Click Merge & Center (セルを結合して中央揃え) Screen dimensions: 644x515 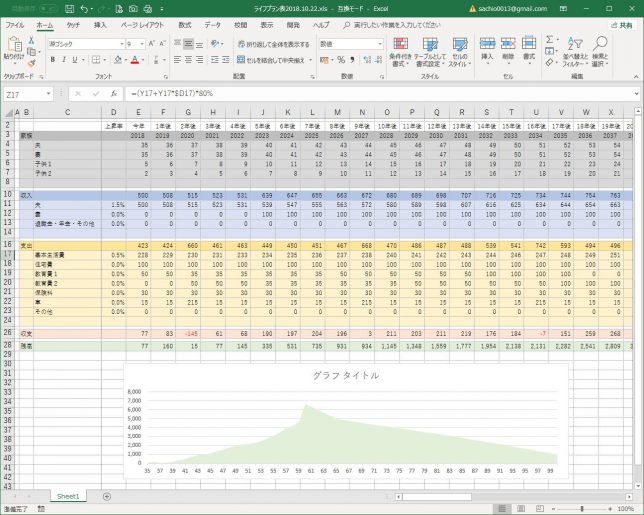click(271, 60)
